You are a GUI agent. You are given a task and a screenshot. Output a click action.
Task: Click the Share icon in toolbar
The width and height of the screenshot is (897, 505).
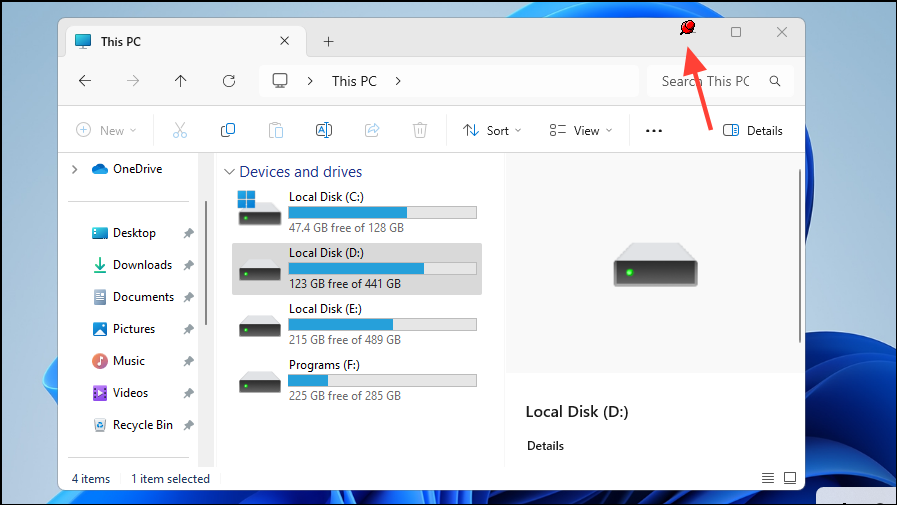tap(372, 130)
